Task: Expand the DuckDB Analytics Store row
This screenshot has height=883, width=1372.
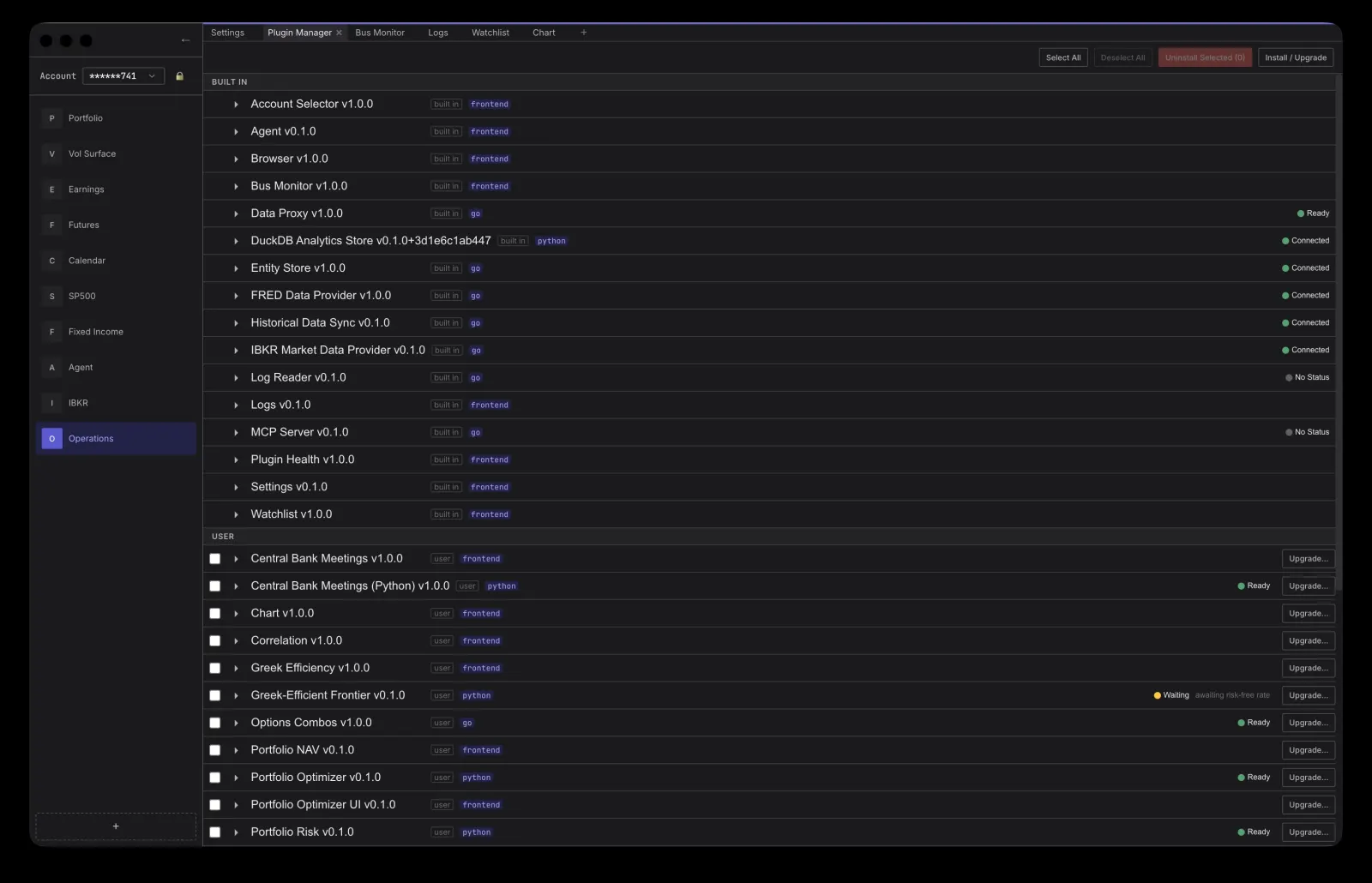Action: 236,242
